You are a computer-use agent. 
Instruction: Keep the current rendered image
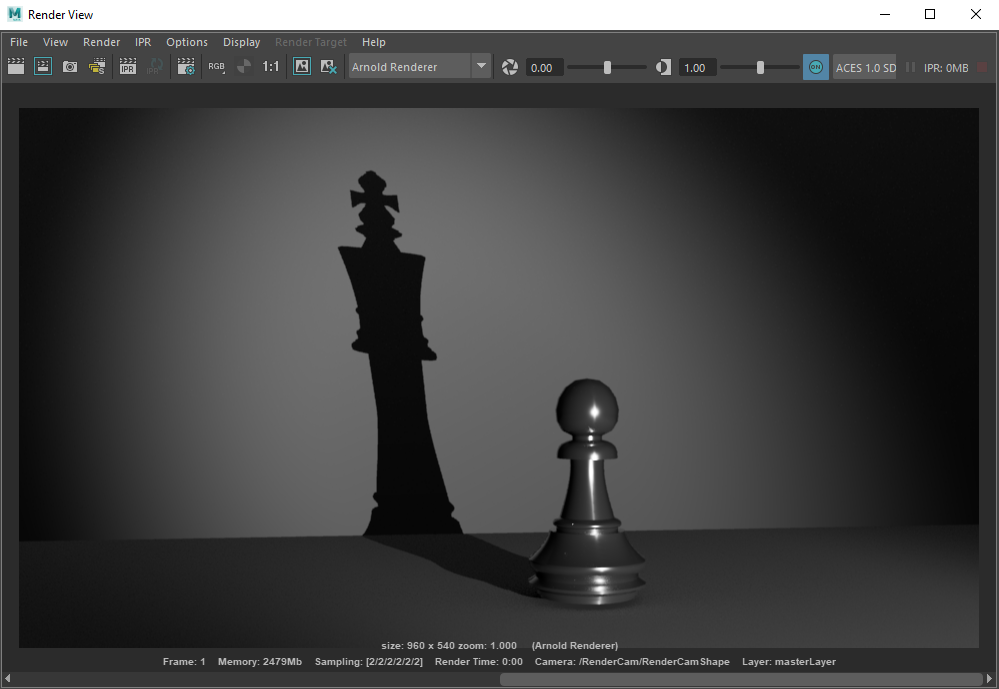(301, 67)
